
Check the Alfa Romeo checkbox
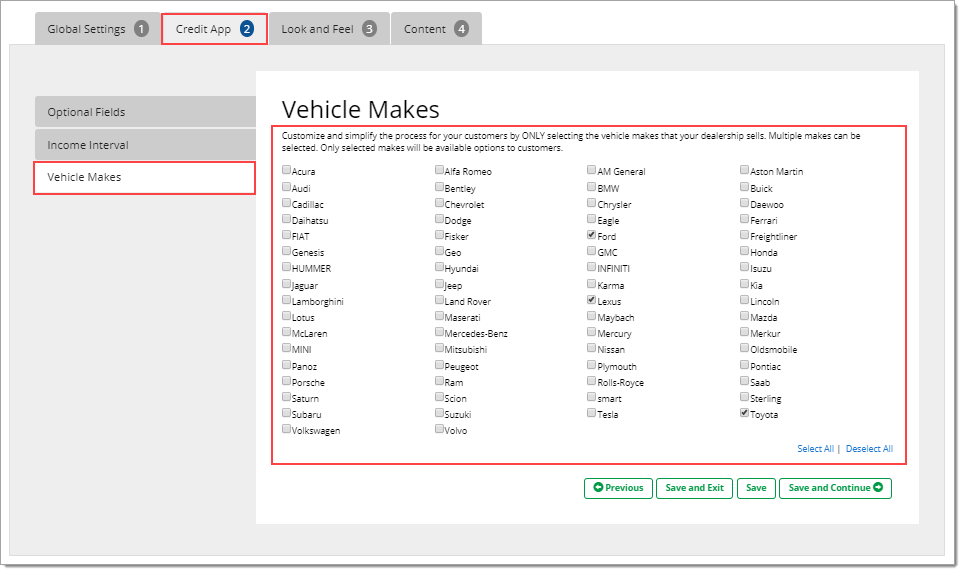tap(439, 170)
